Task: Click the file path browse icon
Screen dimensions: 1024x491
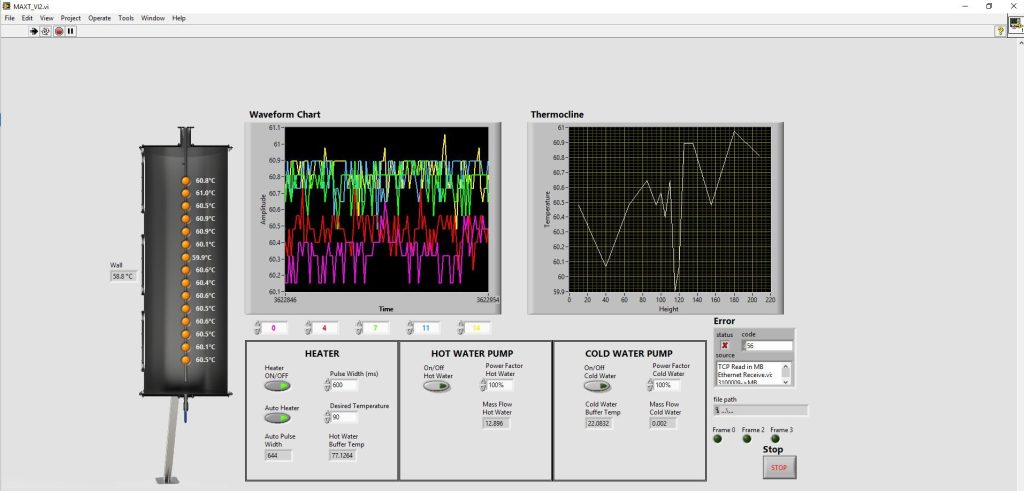Action: click(717, 410)
